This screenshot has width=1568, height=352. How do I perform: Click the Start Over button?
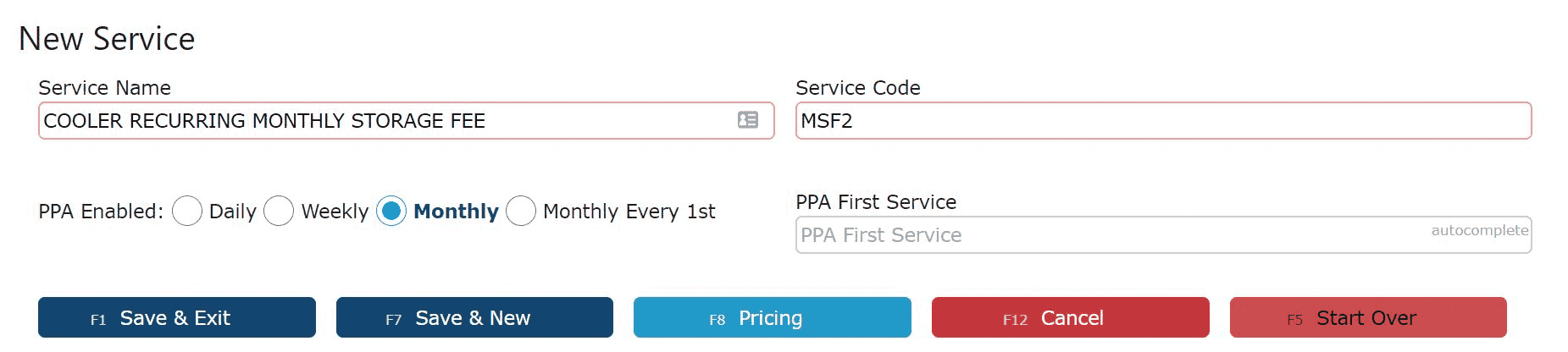(x=1368, y=317)
